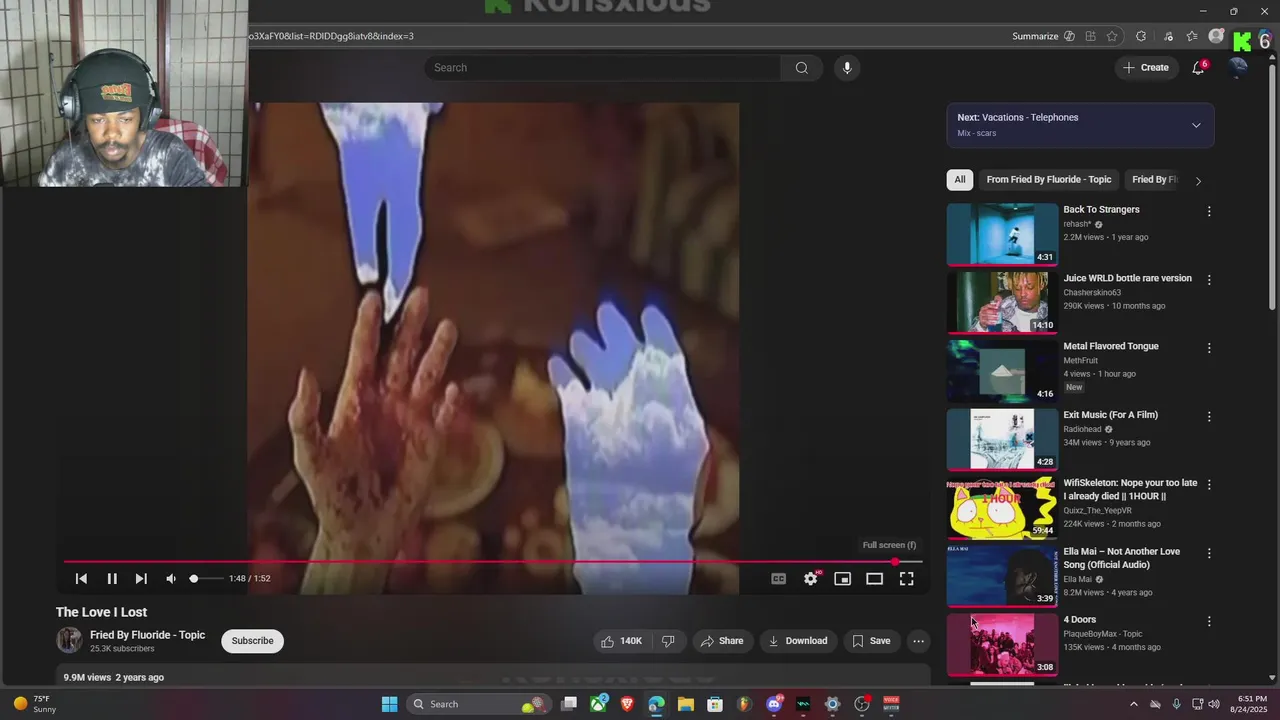Image resolution: width=1280 pixels, height=720 pixels.
Task: Like the video with 140K likes
Action: click(620, 641)
